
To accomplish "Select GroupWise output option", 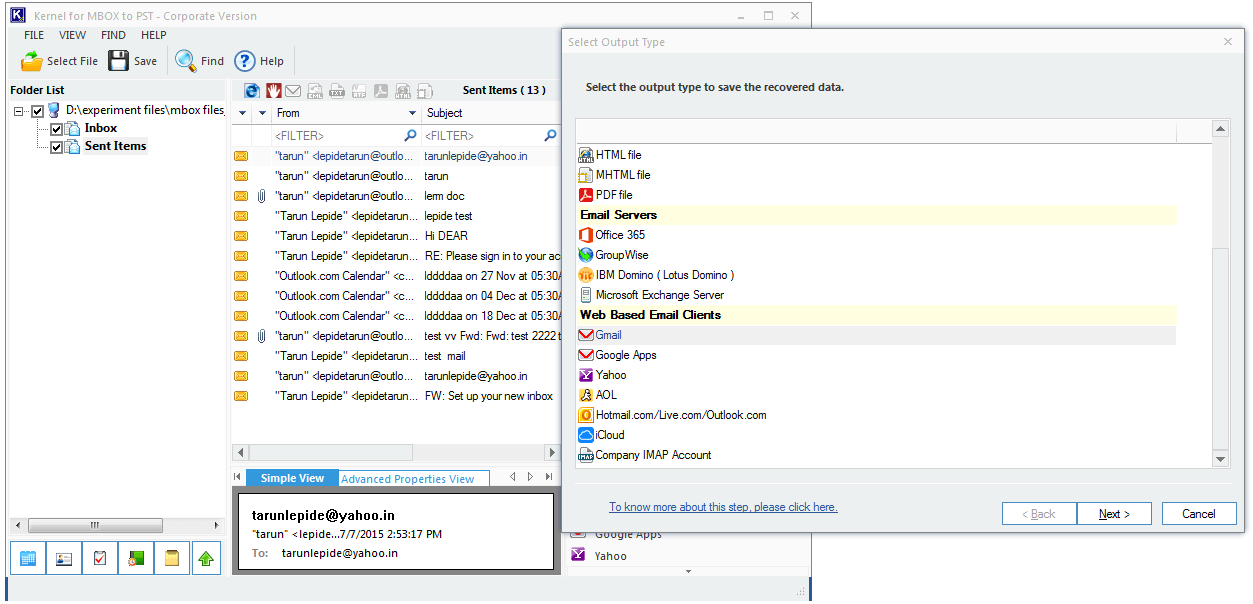I will [x=614, y=255].
